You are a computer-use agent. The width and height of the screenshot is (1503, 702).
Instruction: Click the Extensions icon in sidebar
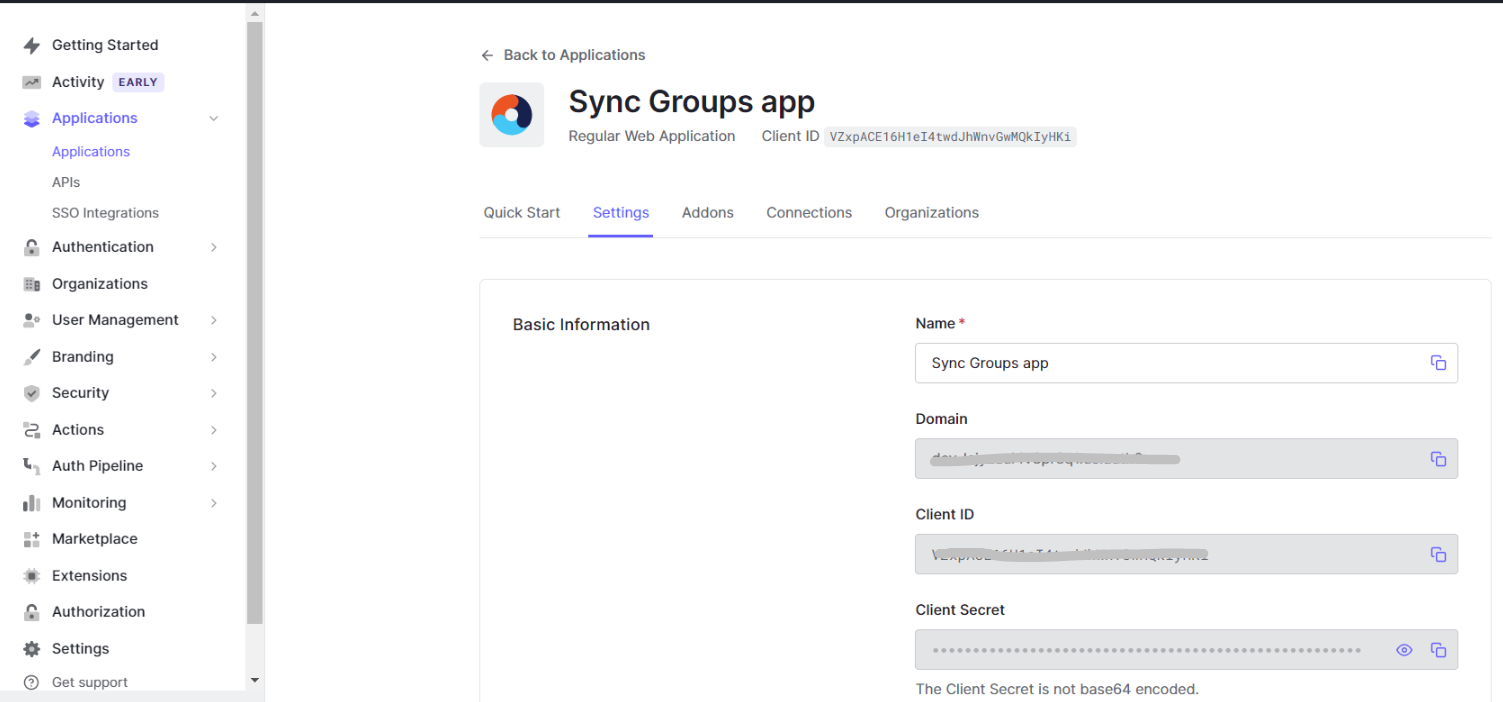pos(32,576)
